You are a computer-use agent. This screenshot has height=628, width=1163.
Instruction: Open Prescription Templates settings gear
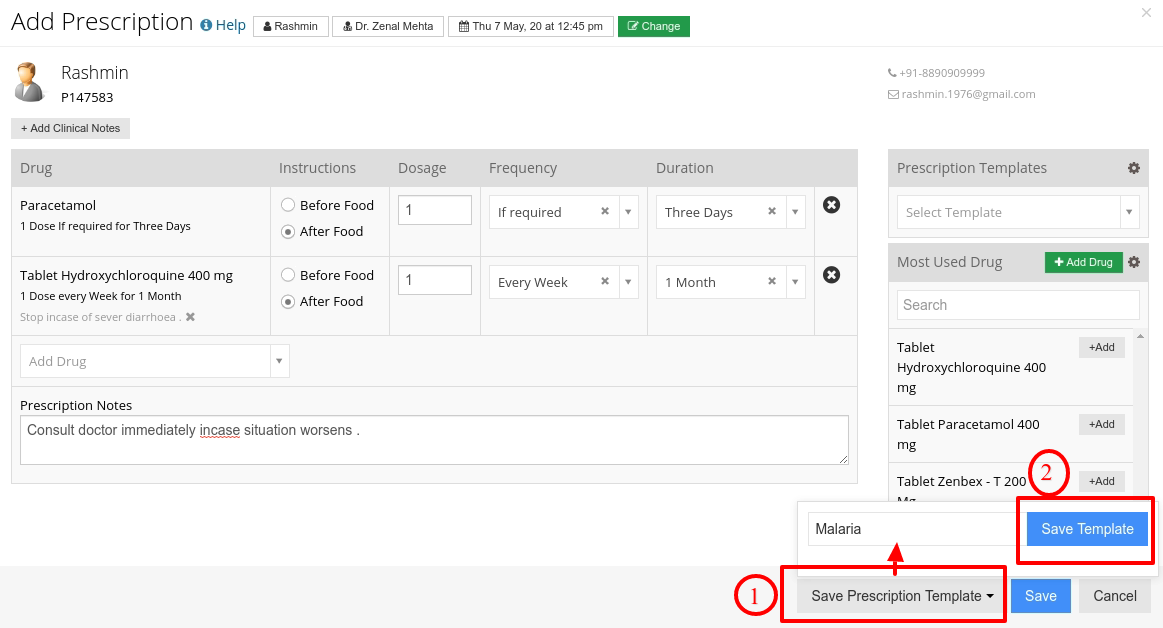(1133, 168)
